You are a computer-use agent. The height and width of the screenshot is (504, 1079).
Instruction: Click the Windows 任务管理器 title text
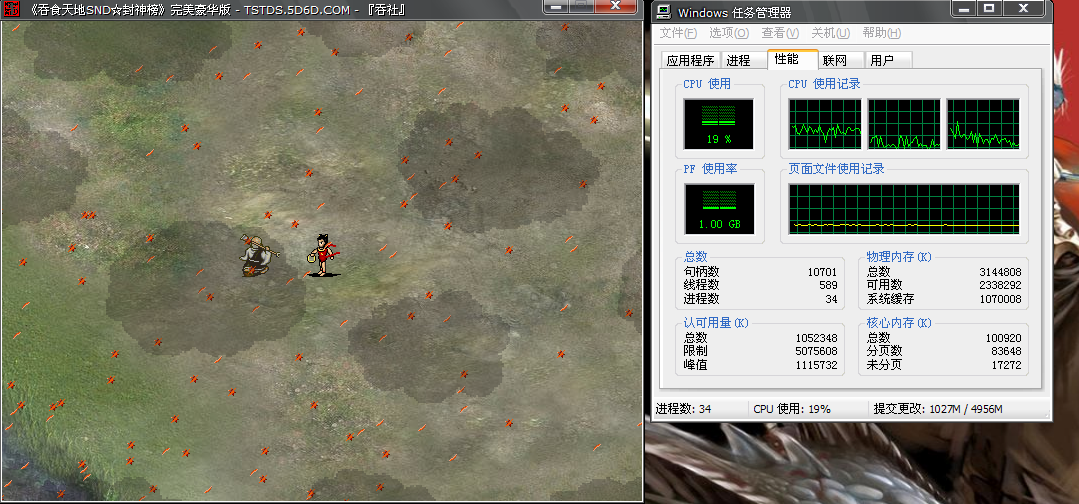(734, 12)
